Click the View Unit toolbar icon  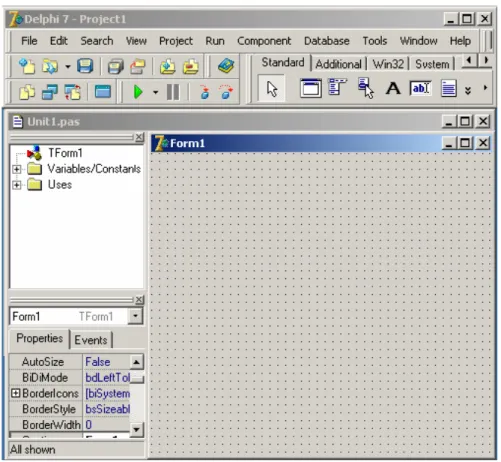coord(27,92)
